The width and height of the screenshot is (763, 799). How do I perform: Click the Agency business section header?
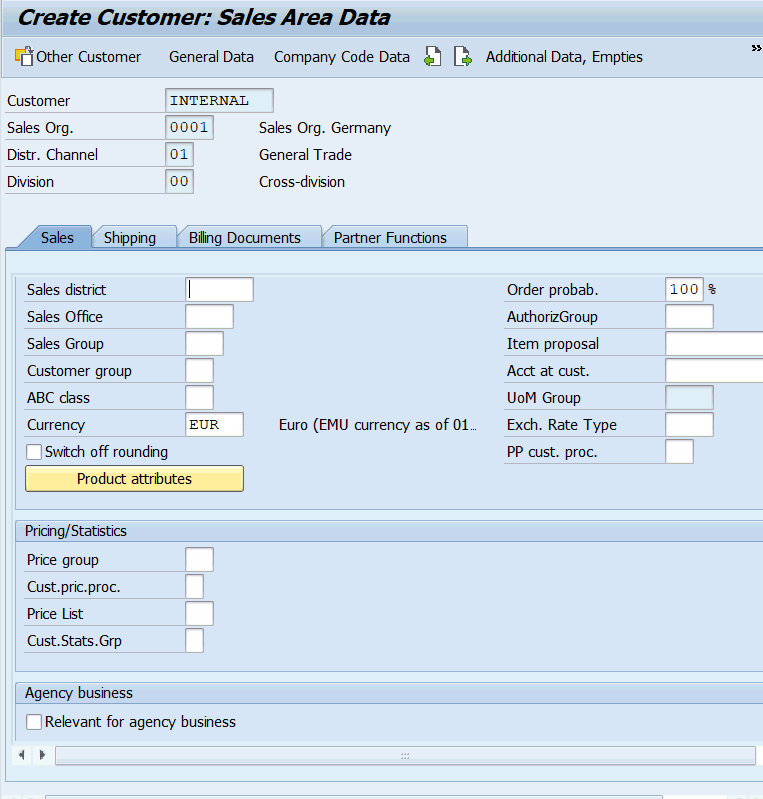coord(78,693)
